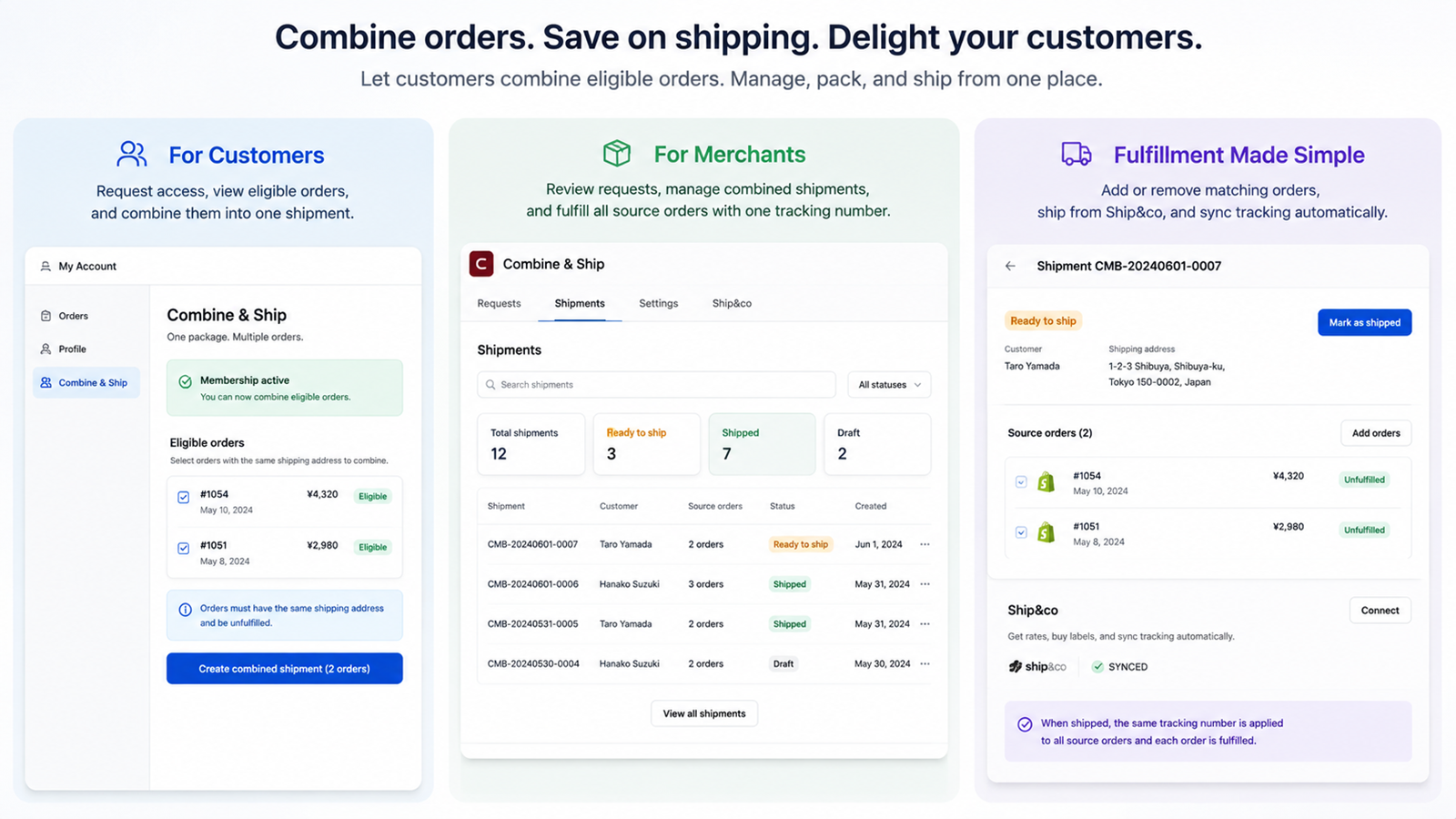Click the Shopify bag icon for order #1054
This screenshot has height=819, width=1456.
click(1046, 482)
